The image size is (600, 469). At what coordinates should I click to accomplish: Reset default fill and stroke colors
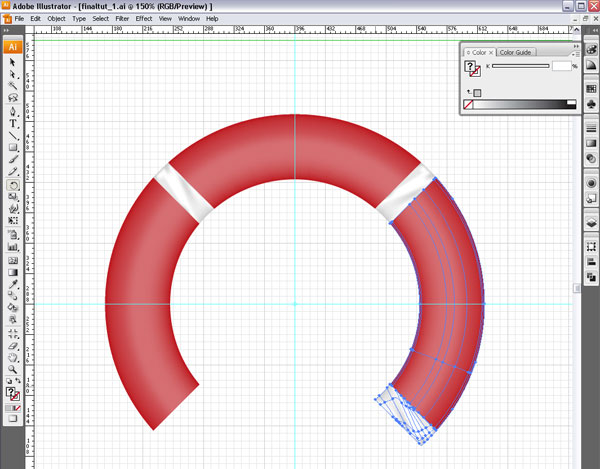coord(9,381)
